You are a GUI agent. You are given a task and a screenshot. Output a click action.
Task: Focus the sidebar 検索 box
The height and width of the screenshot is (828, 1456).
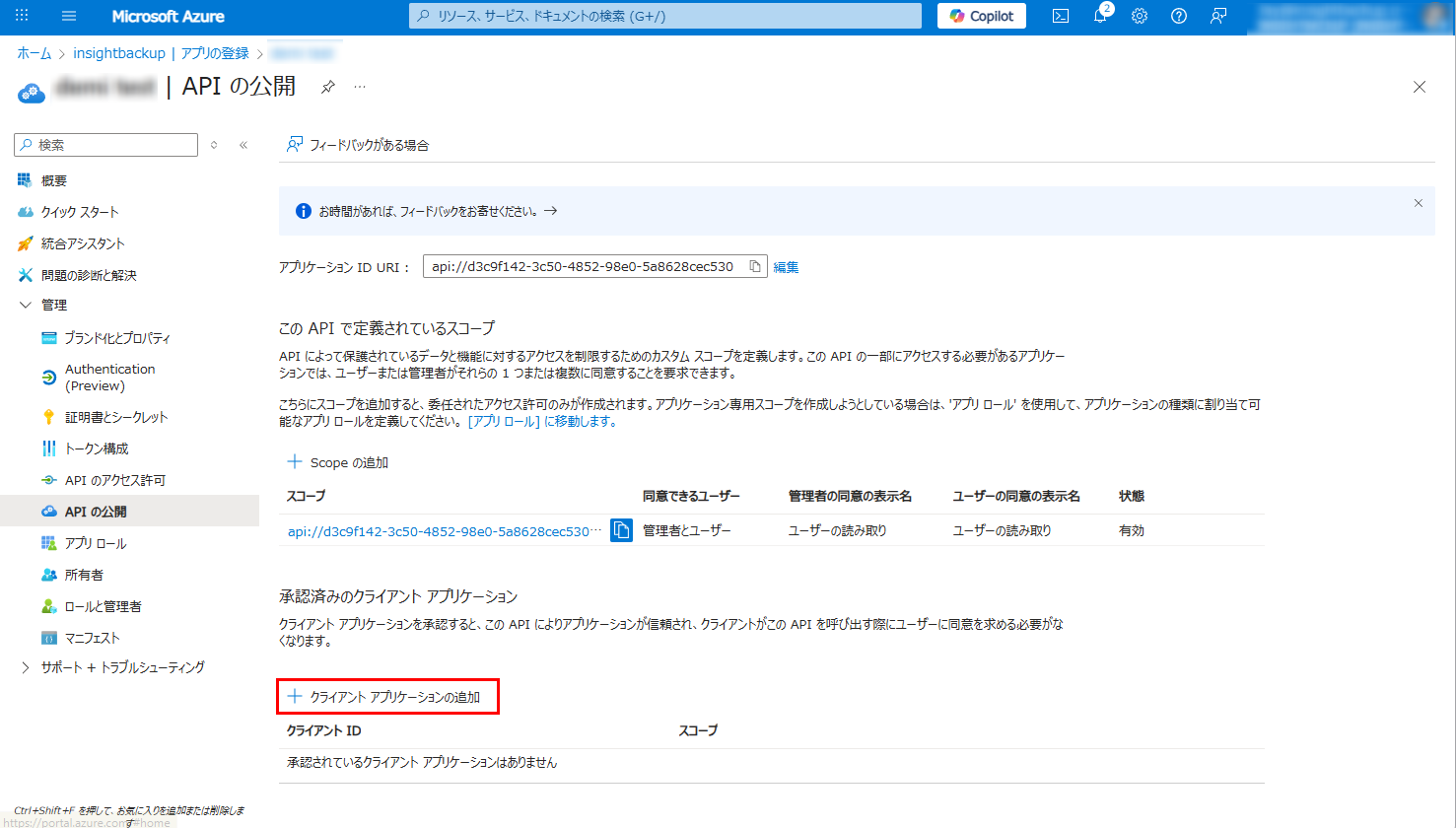click(106, 145)
